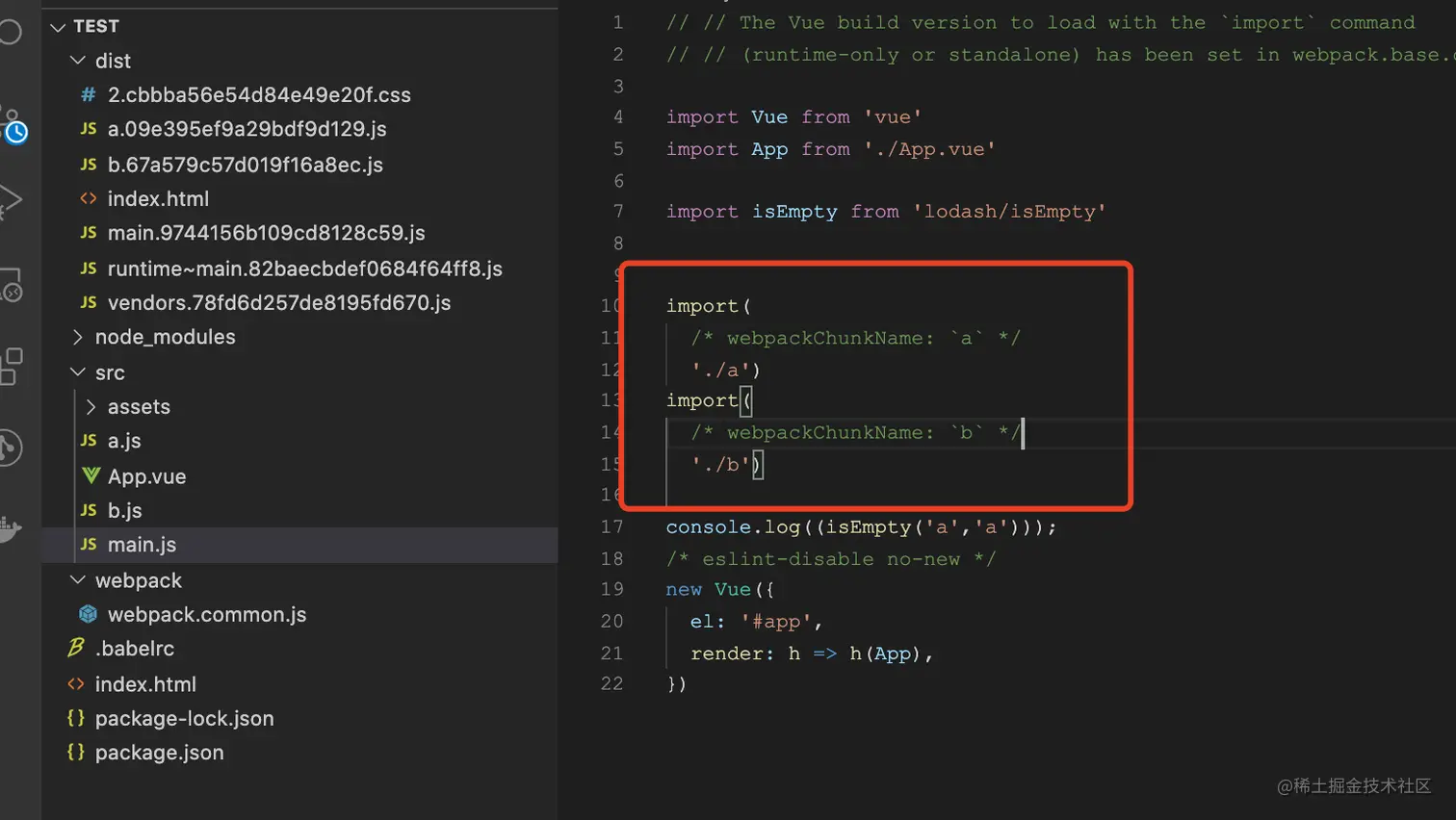This screenshot has height=820, width=1456.
Task: Click line number 4 in the gutter
Action: click(x=618, y=116)
